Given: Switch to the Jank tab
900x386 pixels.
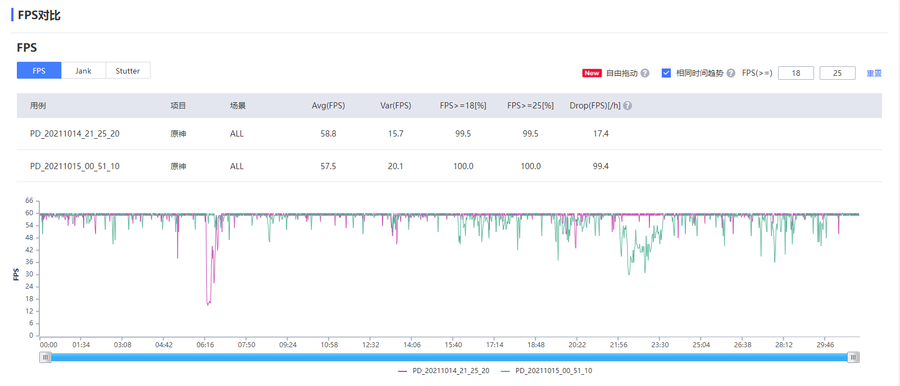Looking at the screenshot, I should pyautogui.click(x=84, y=71).
